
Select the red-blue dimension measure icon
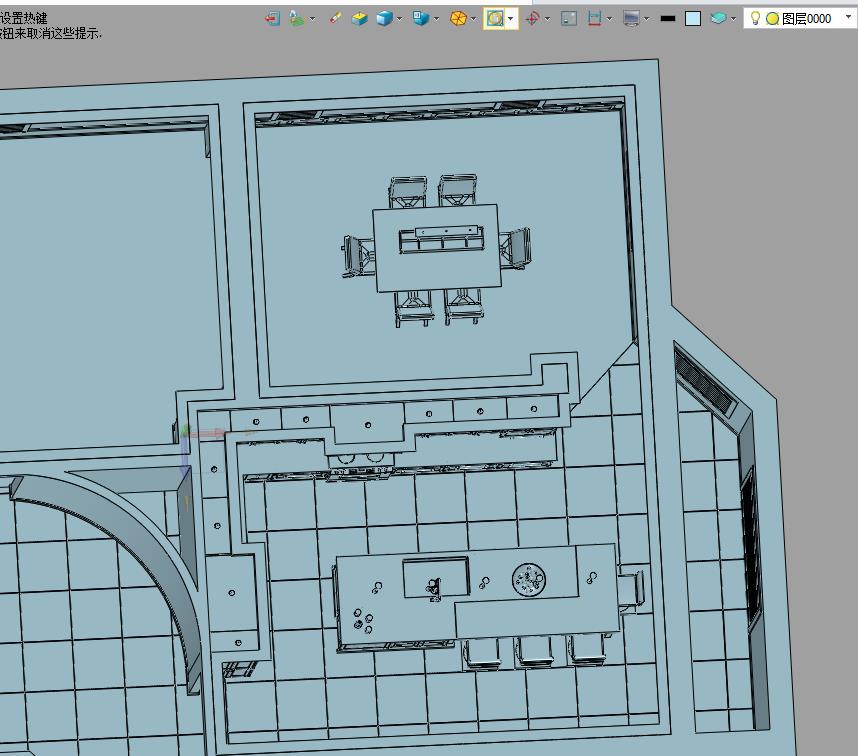pyautogui.click(x=594, y=19)
